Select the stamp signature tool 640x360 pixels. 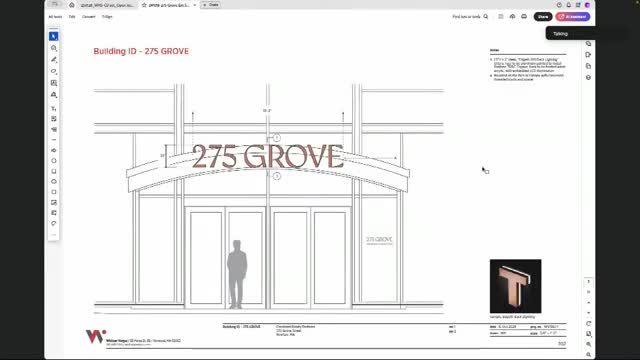[53, 95]
